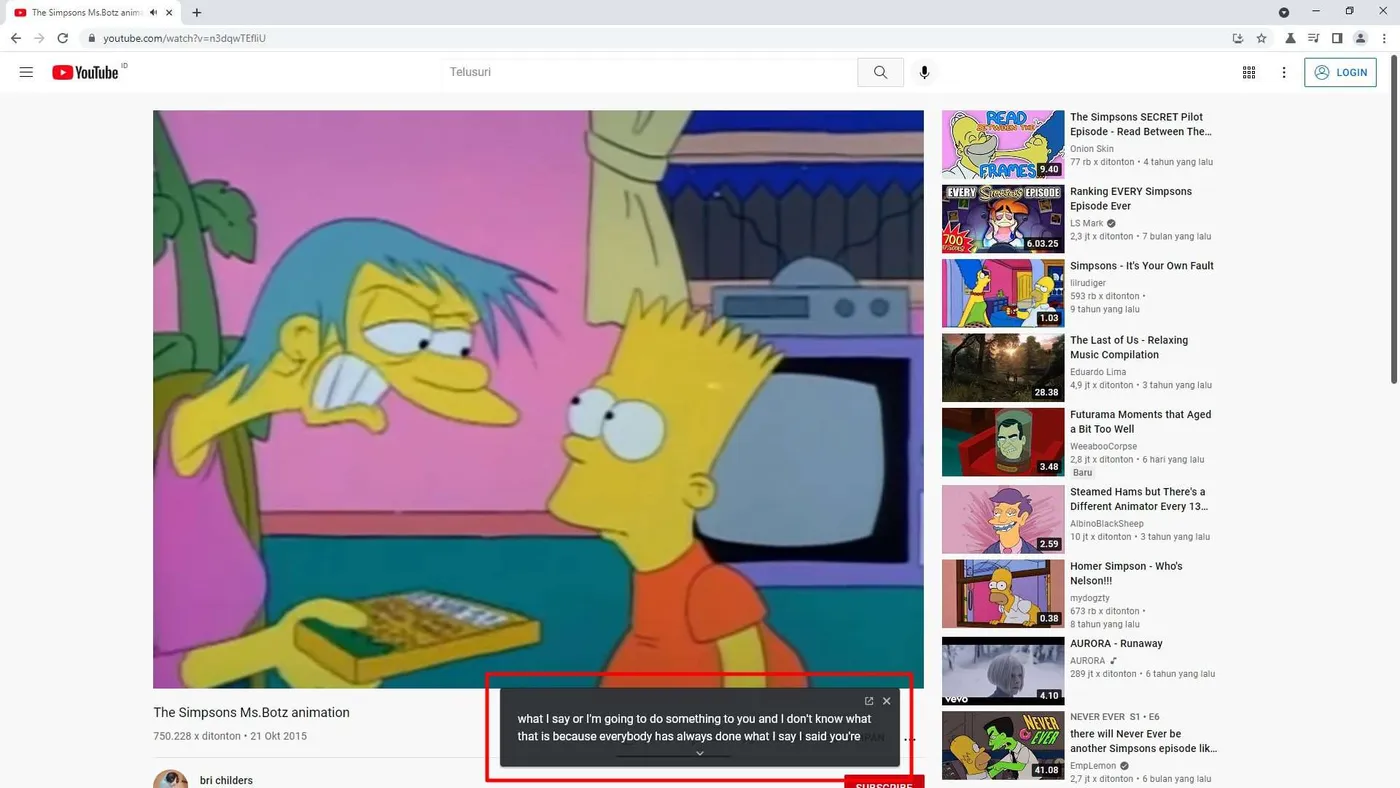1400x788 pixels.
Task: Open 'The Simpsons SECRET Pilot Episode' title
Action: pyautogui.click(x=1141, y=124)
